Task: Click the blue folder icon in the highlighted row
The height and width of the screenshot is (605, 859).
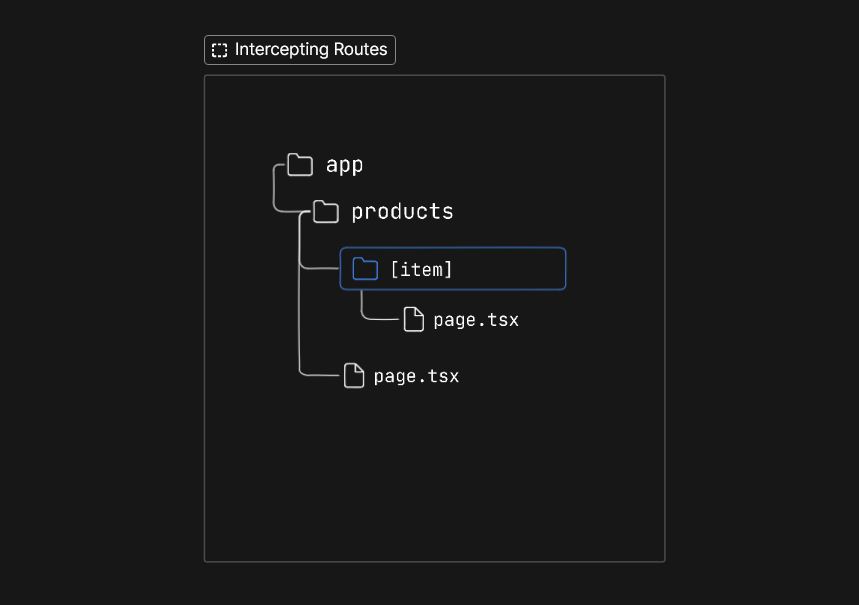Action: click(x=365, y=268)
